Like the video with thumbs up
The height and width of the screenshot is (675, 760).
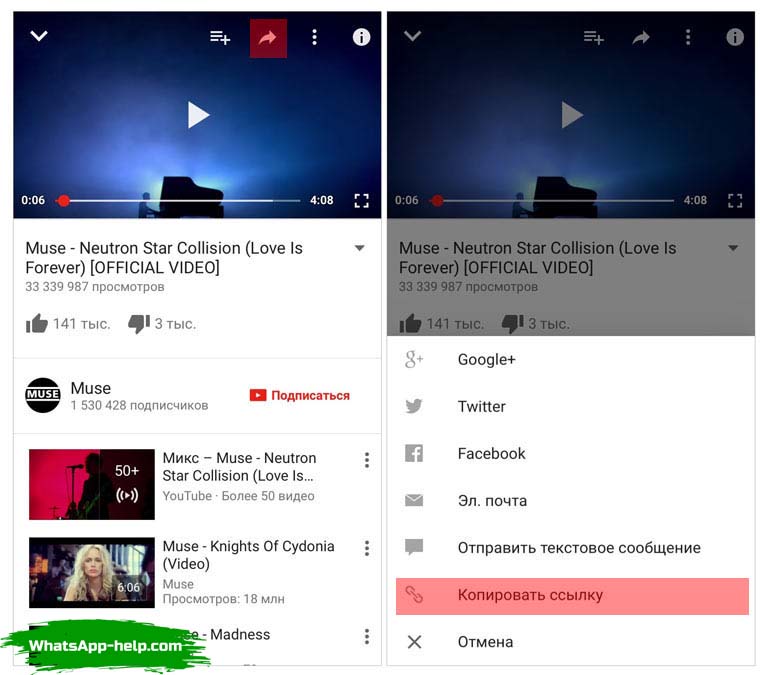37,323
